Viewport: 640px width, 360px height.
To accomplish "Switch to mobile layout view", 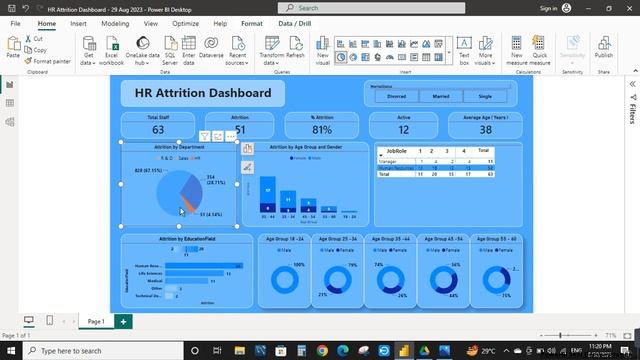I will [x=49, y=320].
